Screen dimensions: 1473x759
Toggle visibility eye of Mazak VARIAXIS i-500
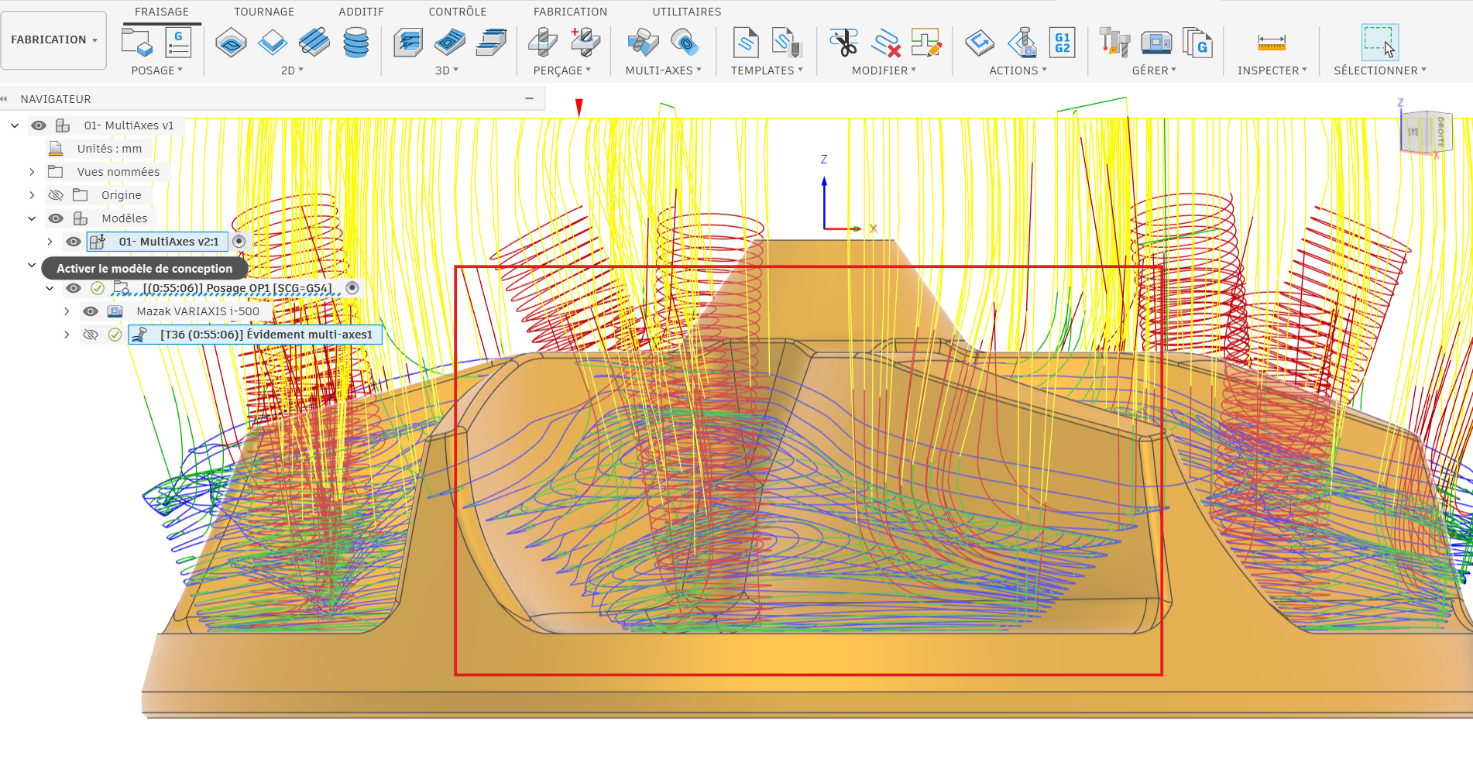91,311
